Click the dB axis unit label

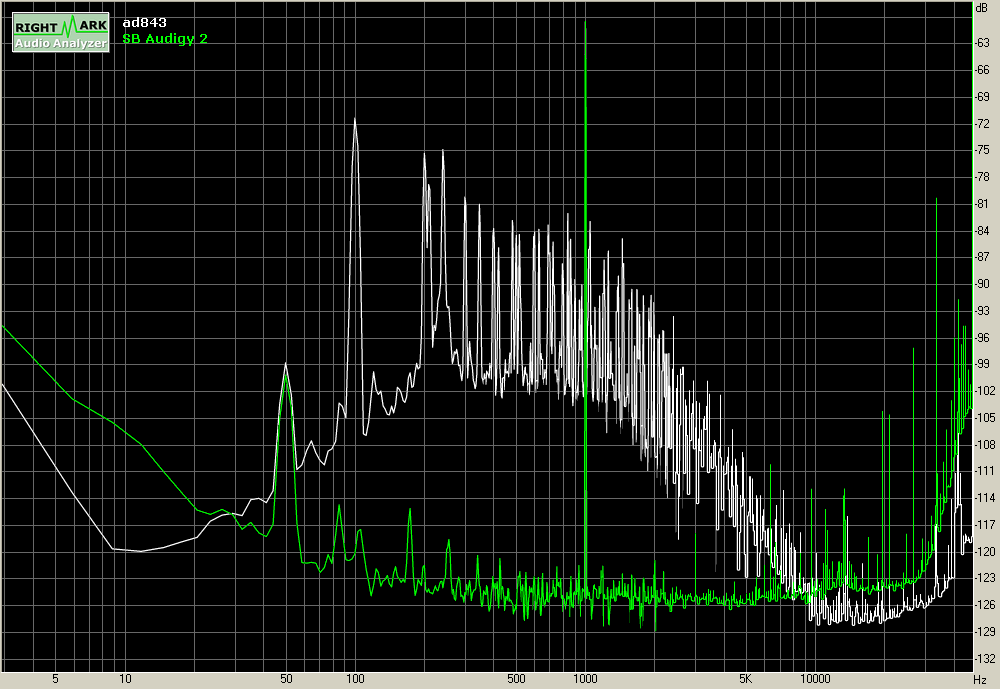pos(982,8)
